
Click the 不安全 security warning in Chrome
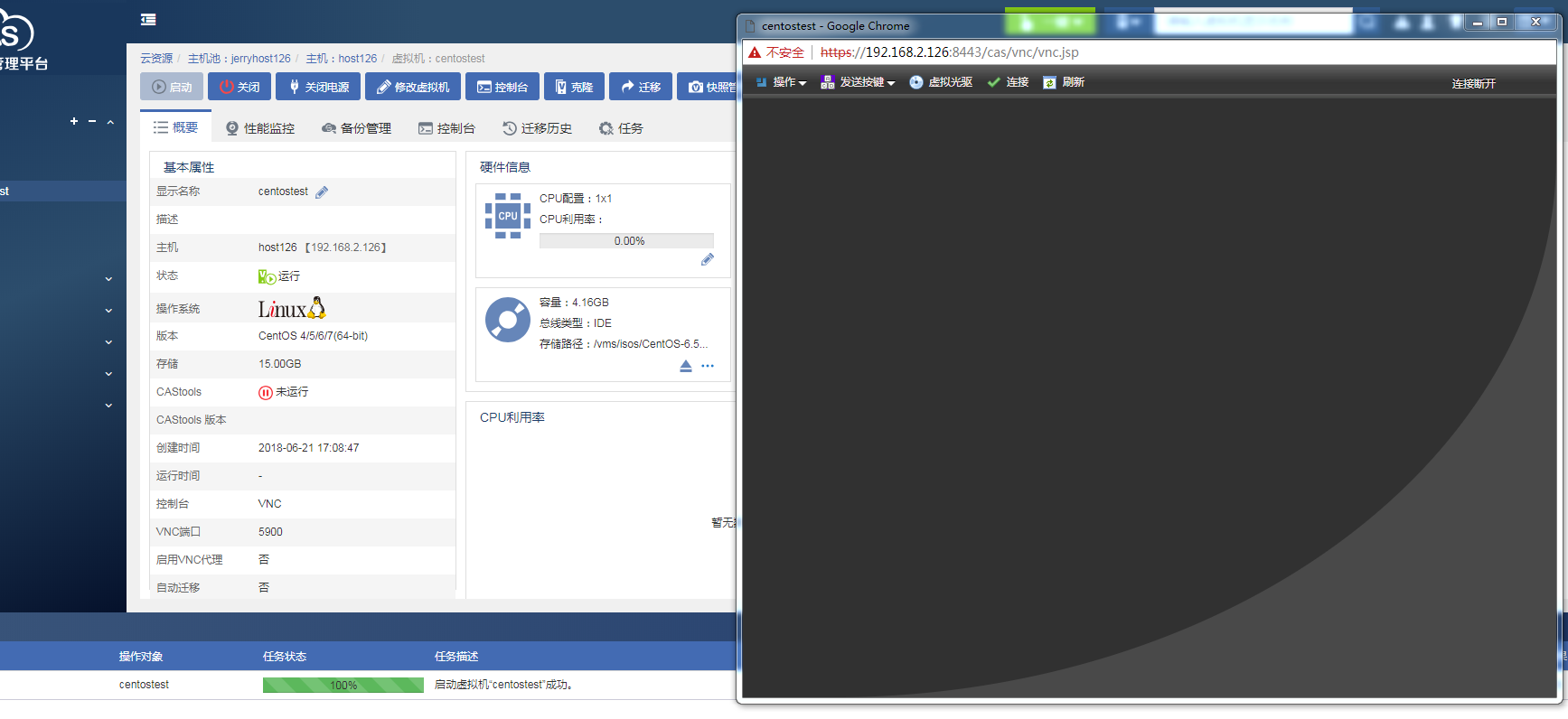point(776,52)
